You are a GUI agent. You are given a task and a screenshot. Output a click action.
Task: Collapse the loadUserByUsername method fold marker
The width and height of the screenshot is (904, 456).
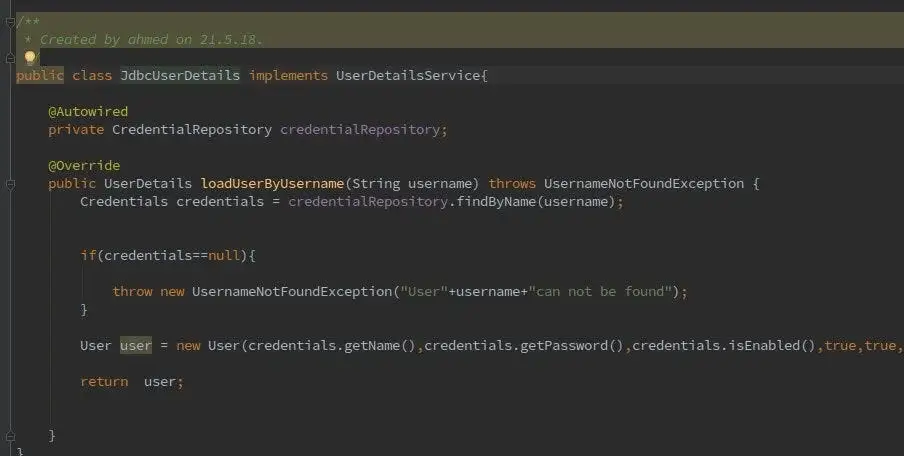[10, 184]
